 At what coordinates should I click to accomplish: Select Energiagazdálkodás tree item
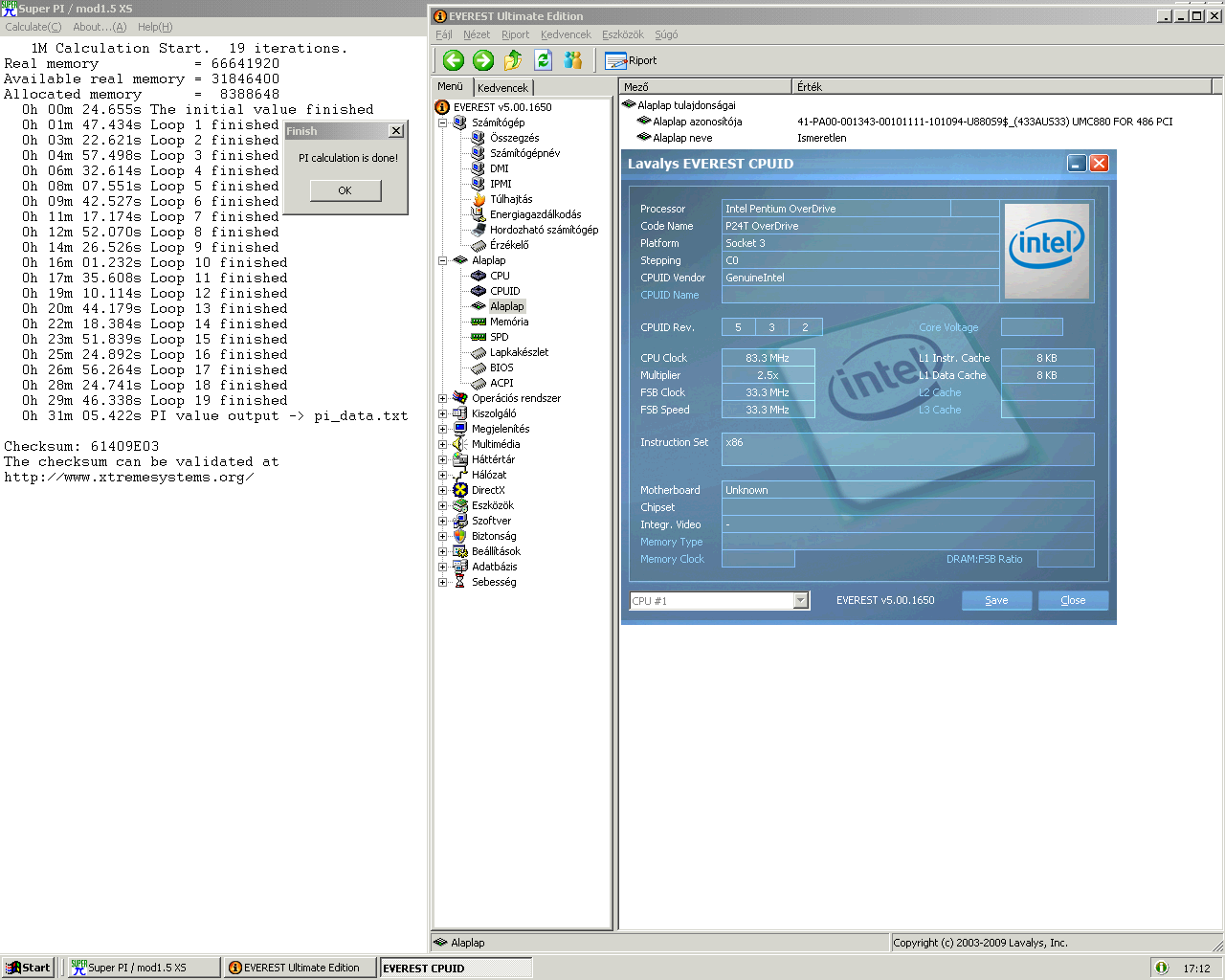click(x=535, y=214)
